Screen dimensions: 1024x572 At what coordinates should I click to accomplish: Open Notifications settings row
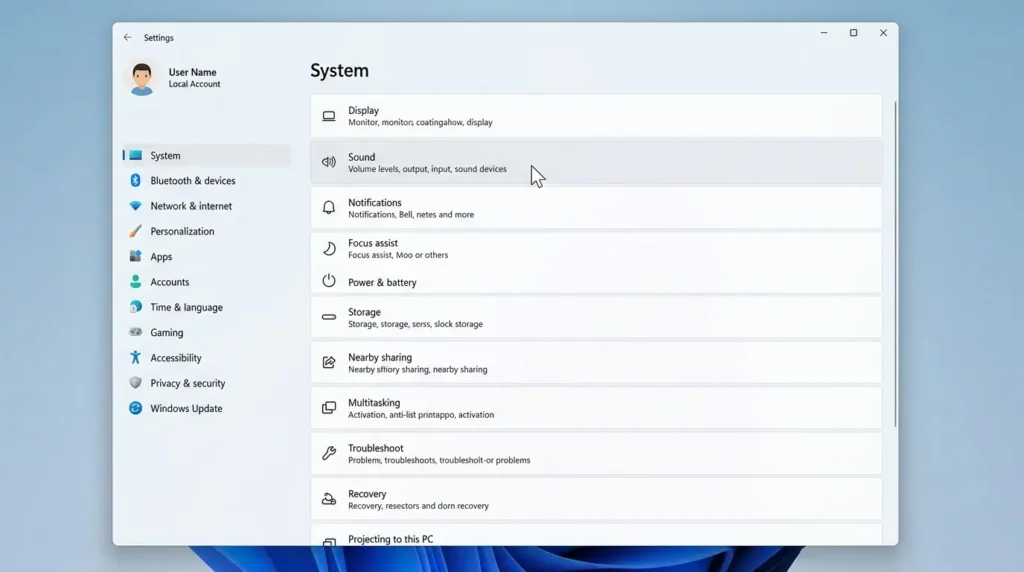point(596,208)
